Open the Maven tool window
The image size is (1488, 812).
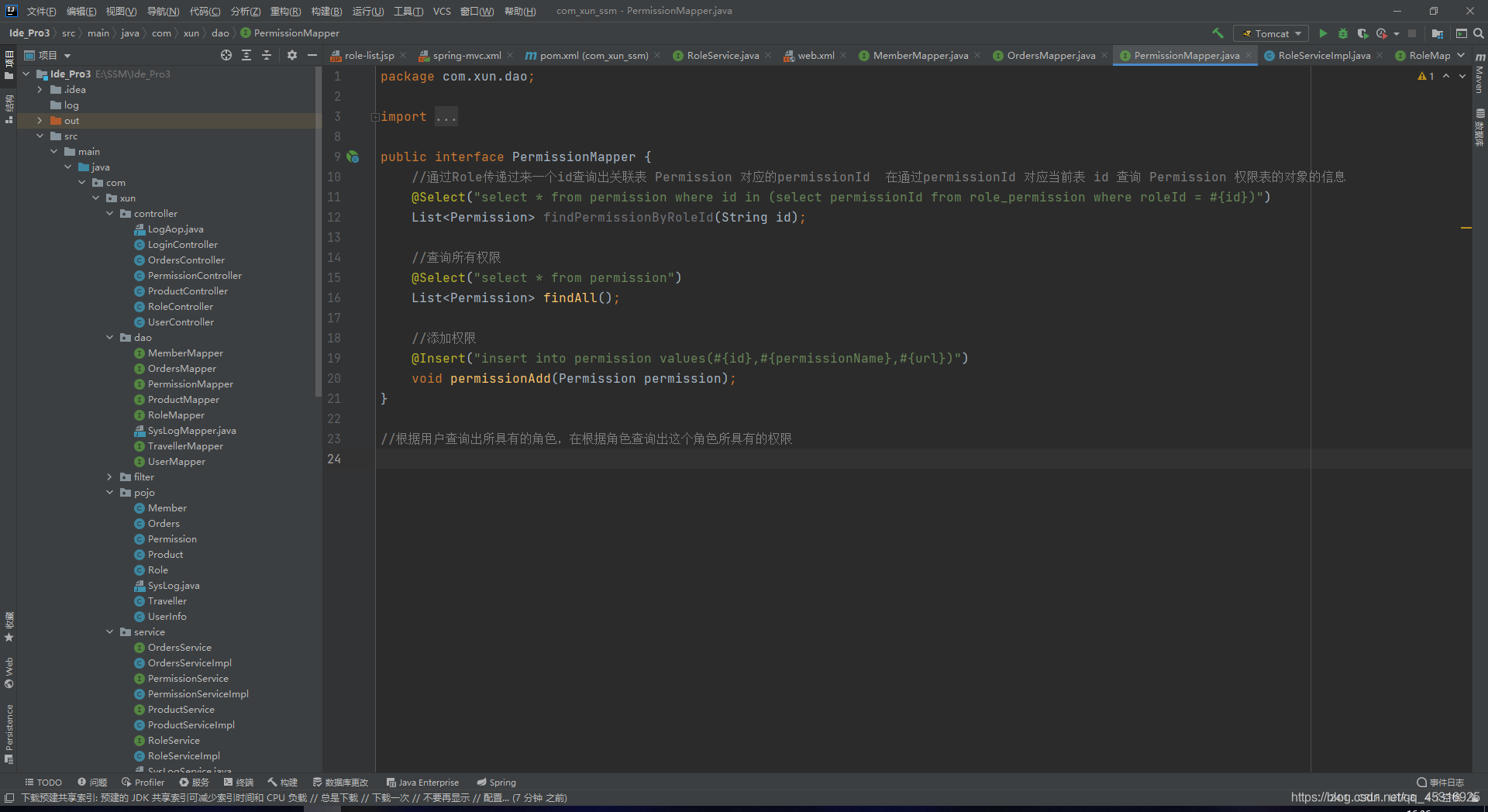[x=1479, y=74]
